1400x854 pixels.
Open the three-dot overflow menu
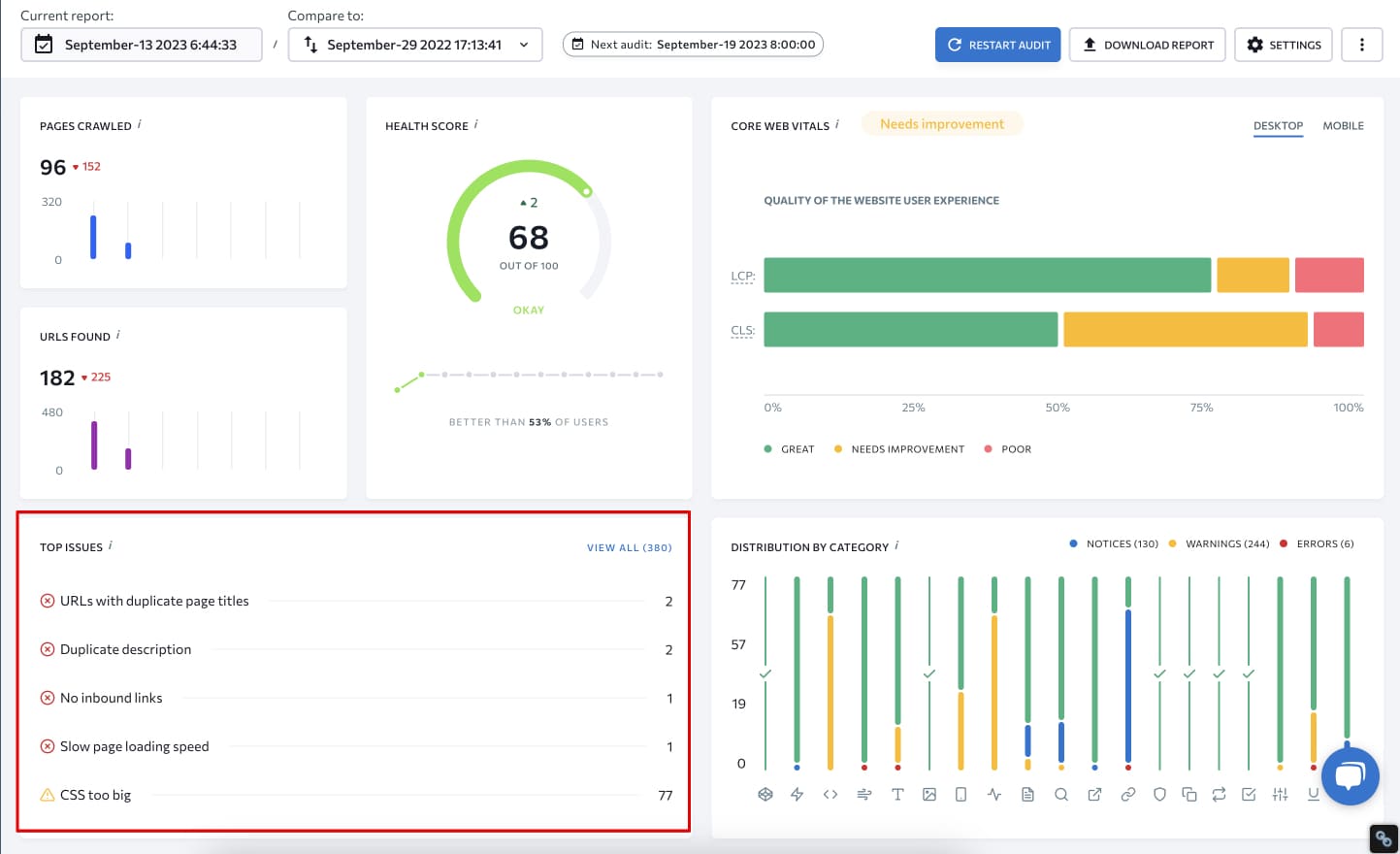[1362, 44]
